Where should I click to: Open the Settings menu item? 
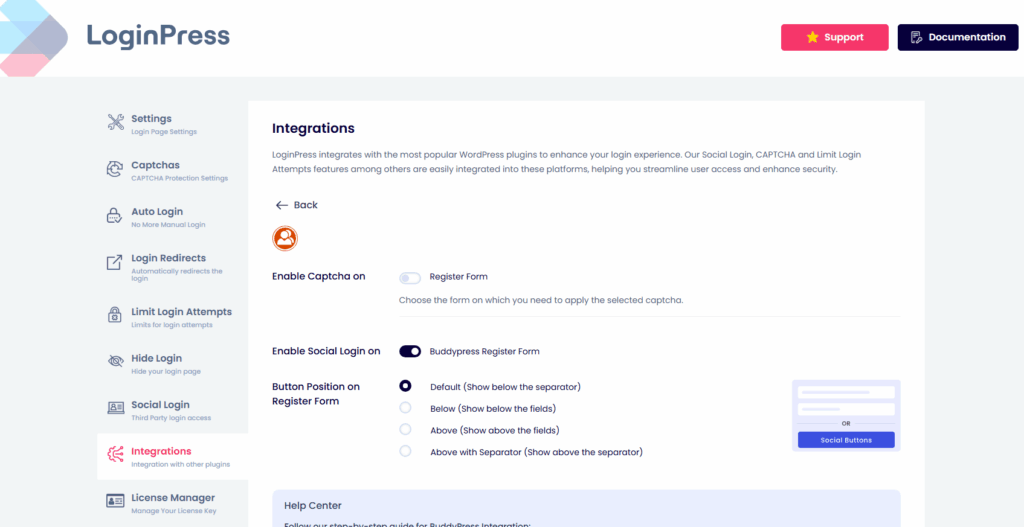(x=172, y=123)
